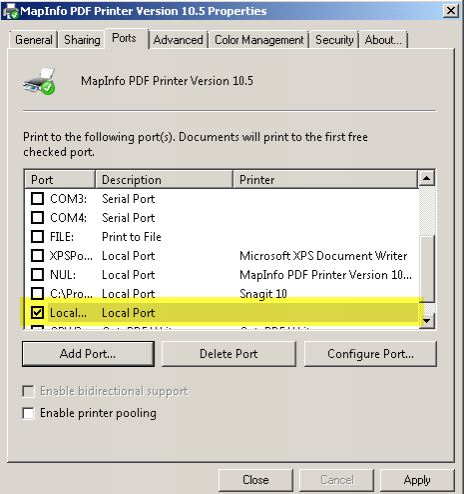
Task: Check the XPSPo... local port box
Action: (x=37, y=256)
